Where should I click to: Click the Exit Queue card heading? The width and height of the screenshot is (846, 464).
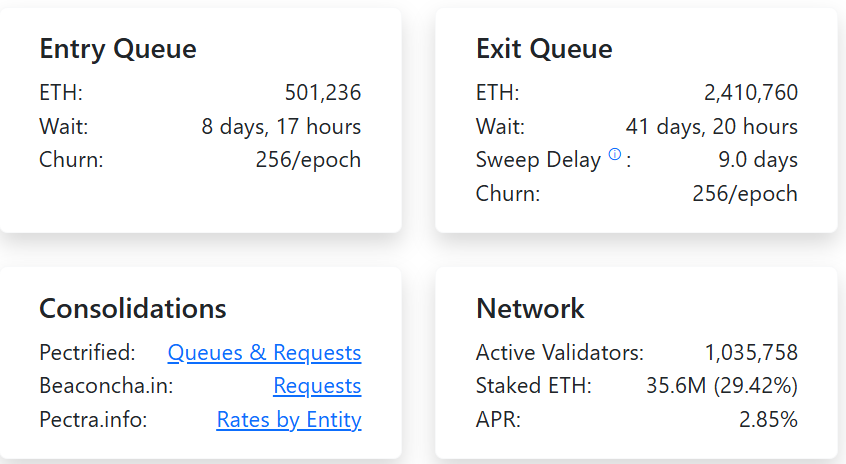point(544,49)
